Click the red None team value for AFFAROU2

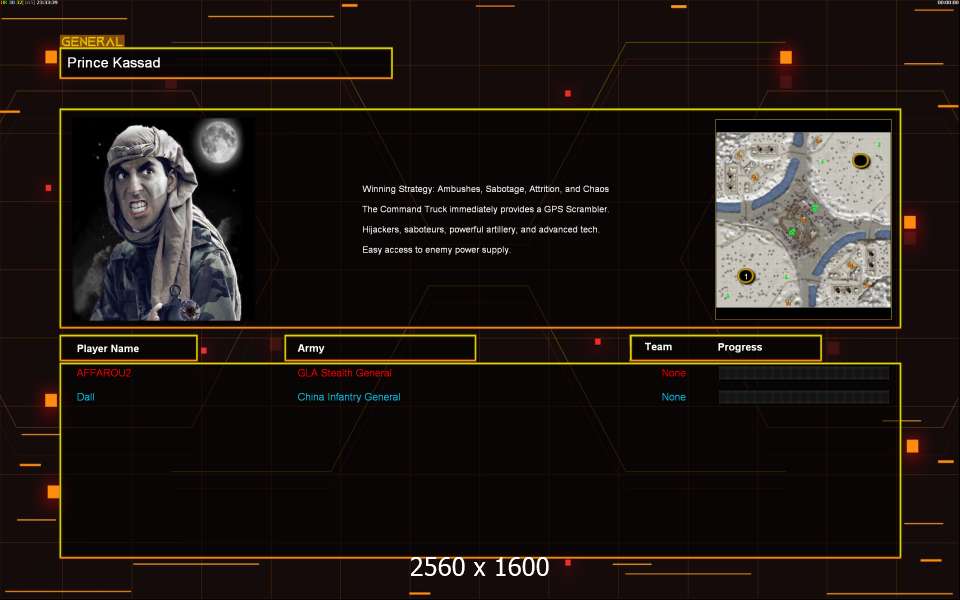pyautogui.click(x=673, y=373)
